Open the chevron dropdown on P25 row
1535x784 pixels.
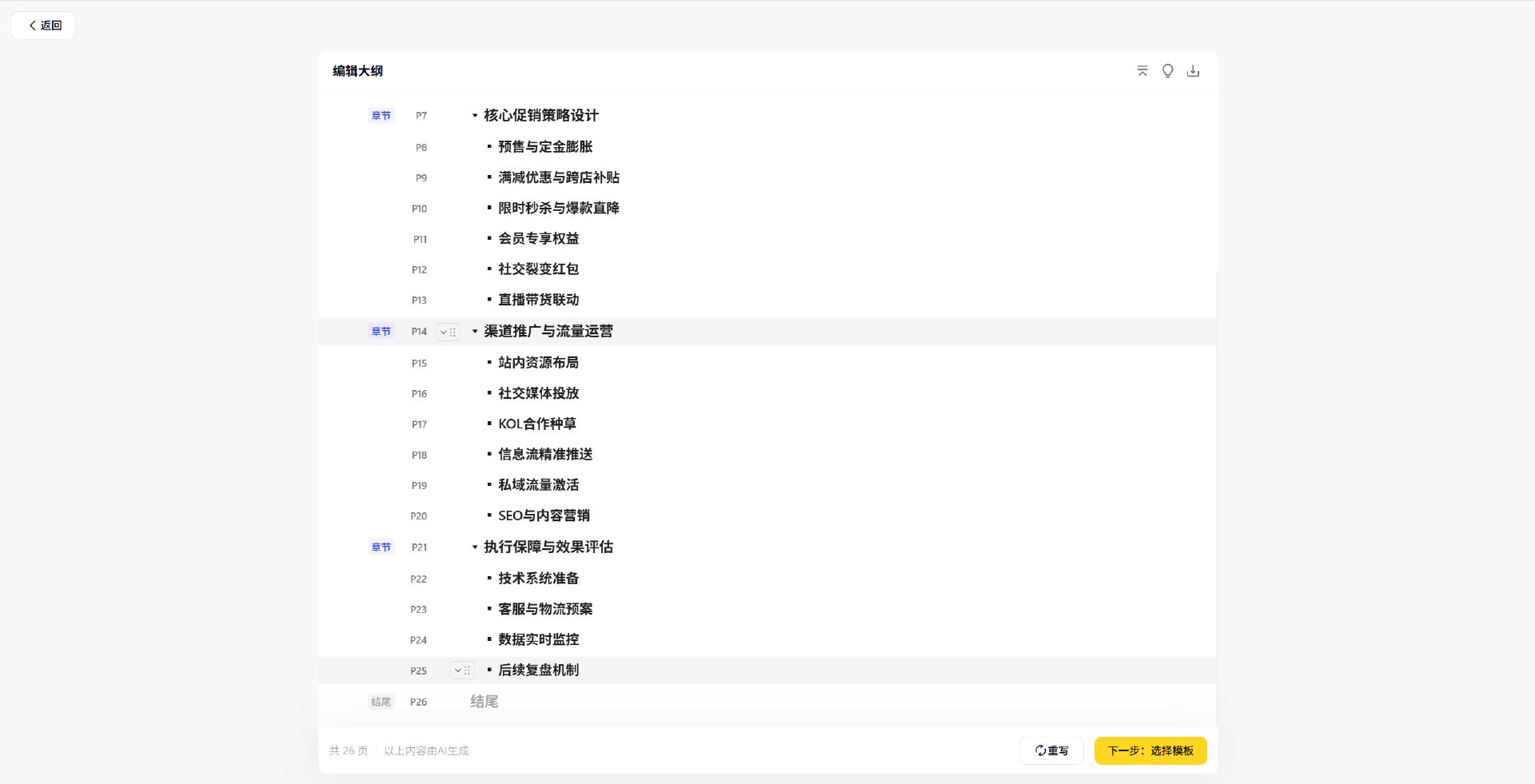[x=457, y=671]
